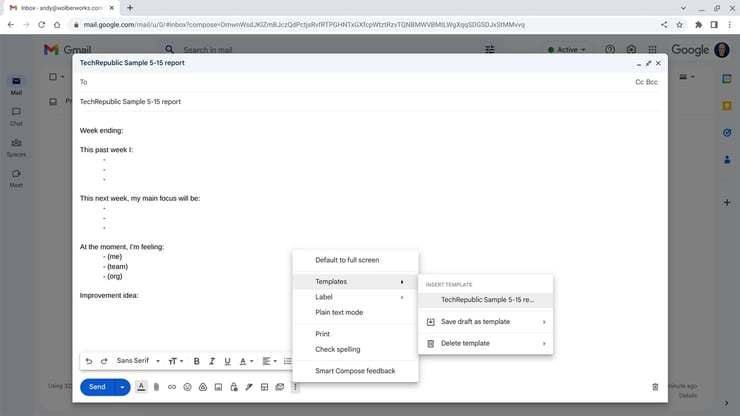Toggle confidential mode lock icon
Screen dimensions: 740x416
click(x=234, y=387)
